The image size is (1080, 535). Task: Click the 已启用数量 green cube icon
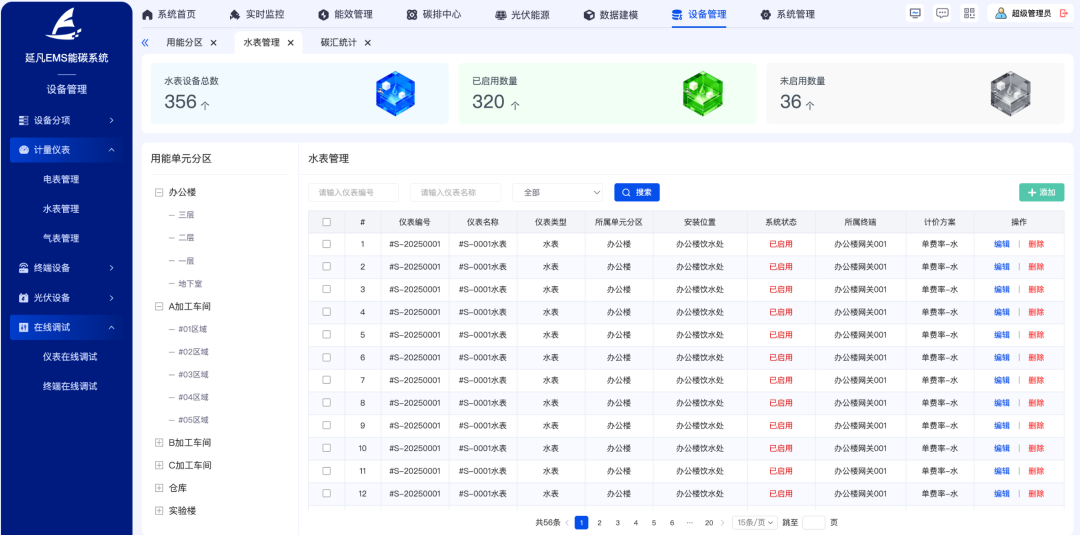(x=702, y=94)
